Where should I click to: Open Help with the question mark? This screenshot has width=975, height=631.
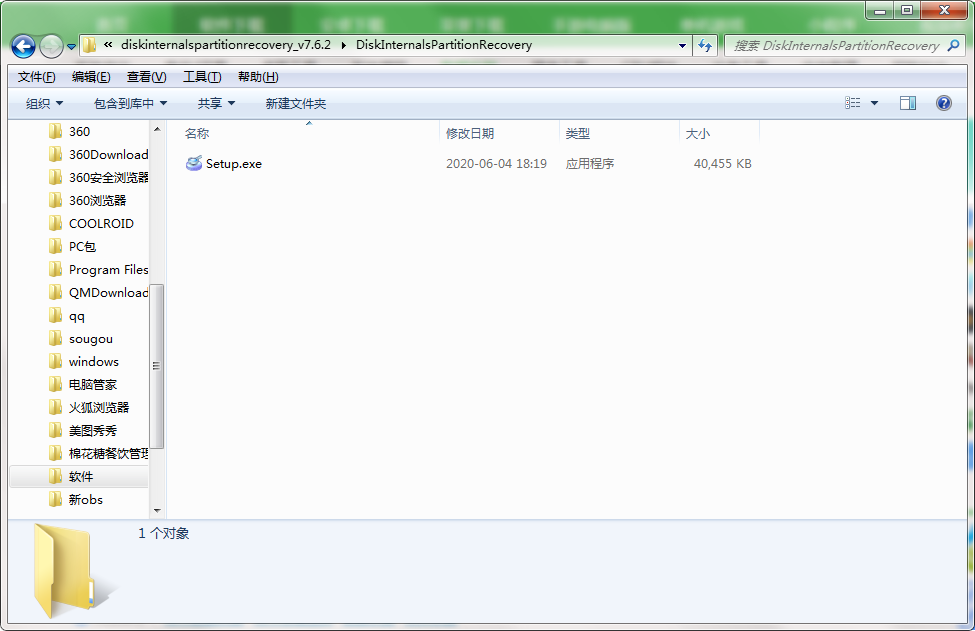pos(944,103)
